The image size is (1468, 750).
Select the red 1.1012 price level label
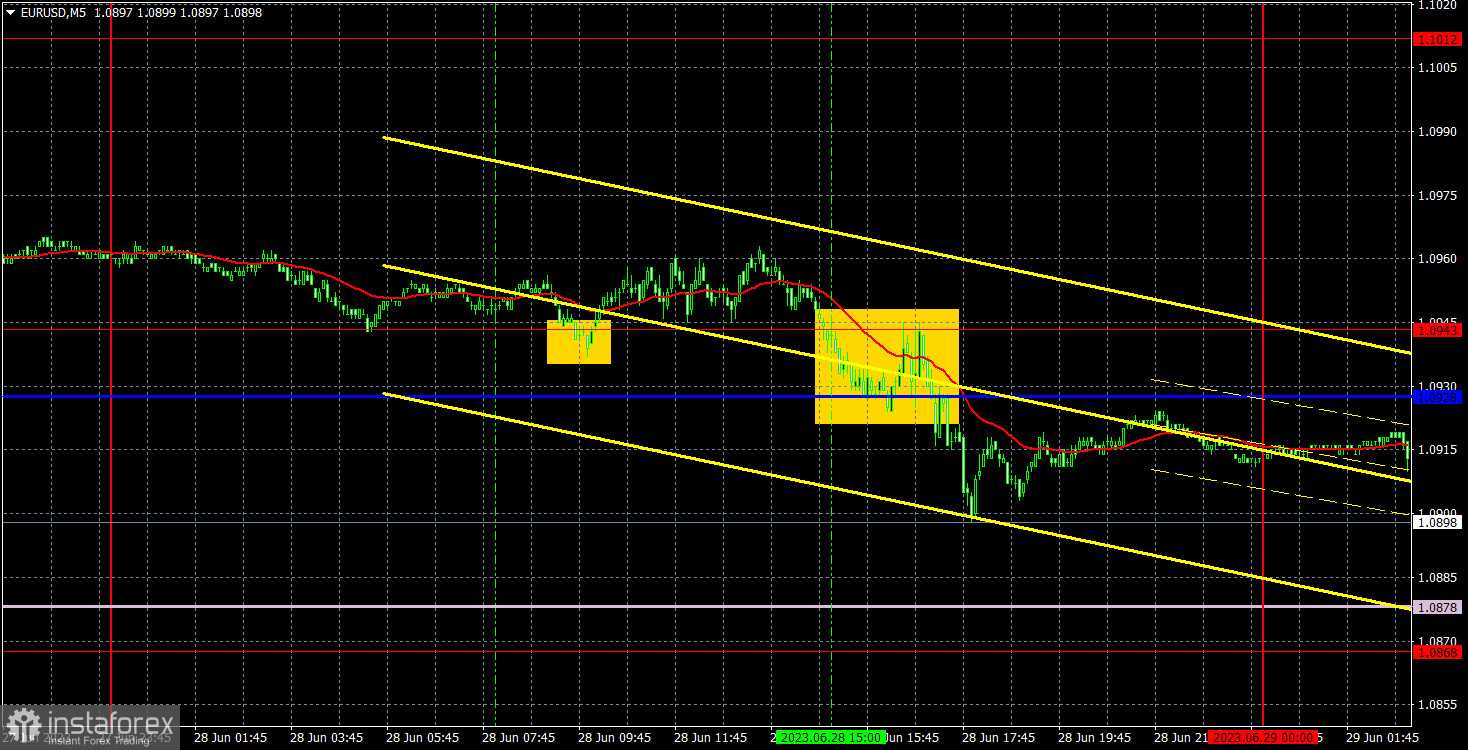pos(1438,39)
